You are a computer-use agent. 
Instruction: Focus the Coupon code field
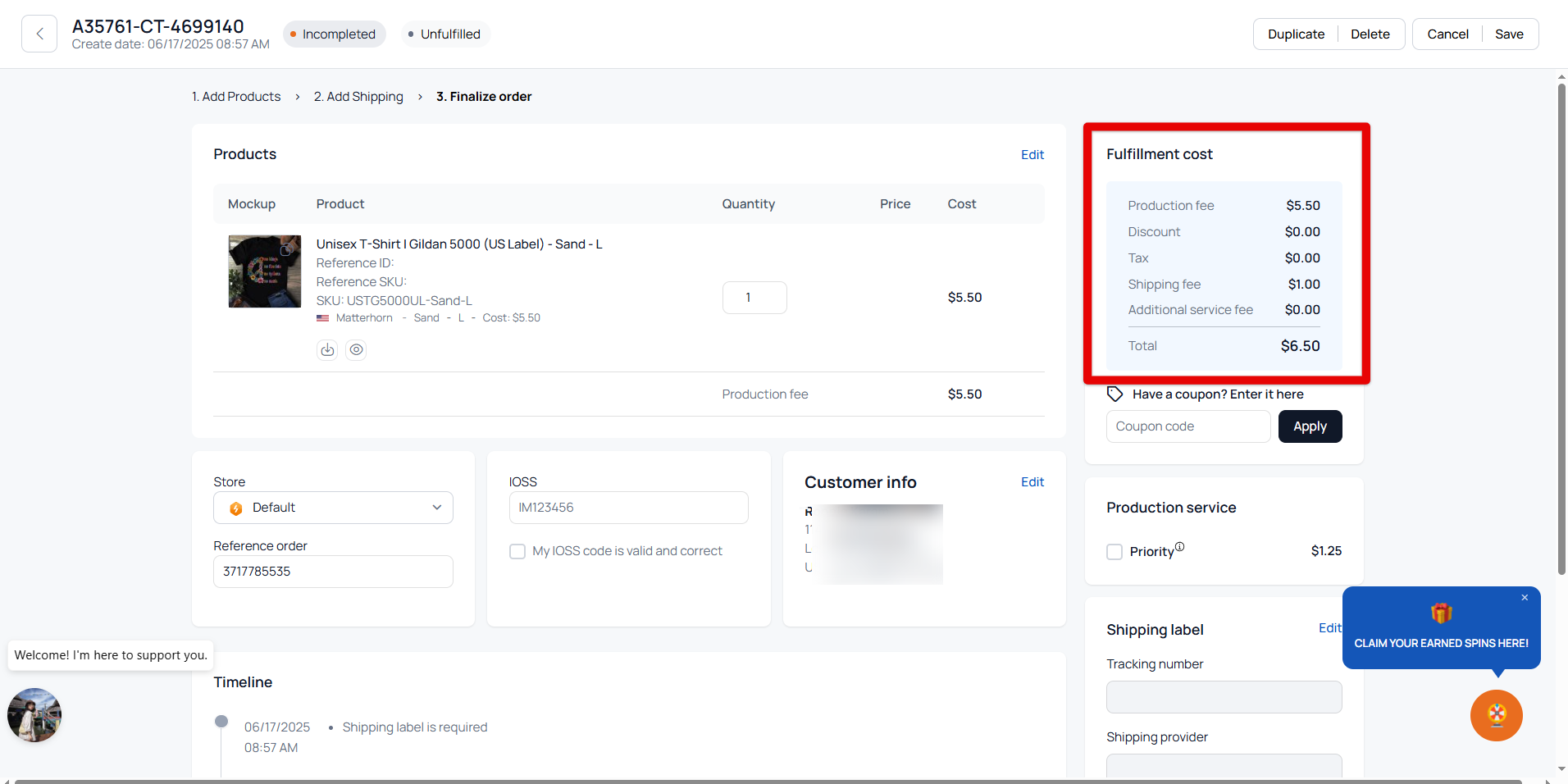[1187, 426]
